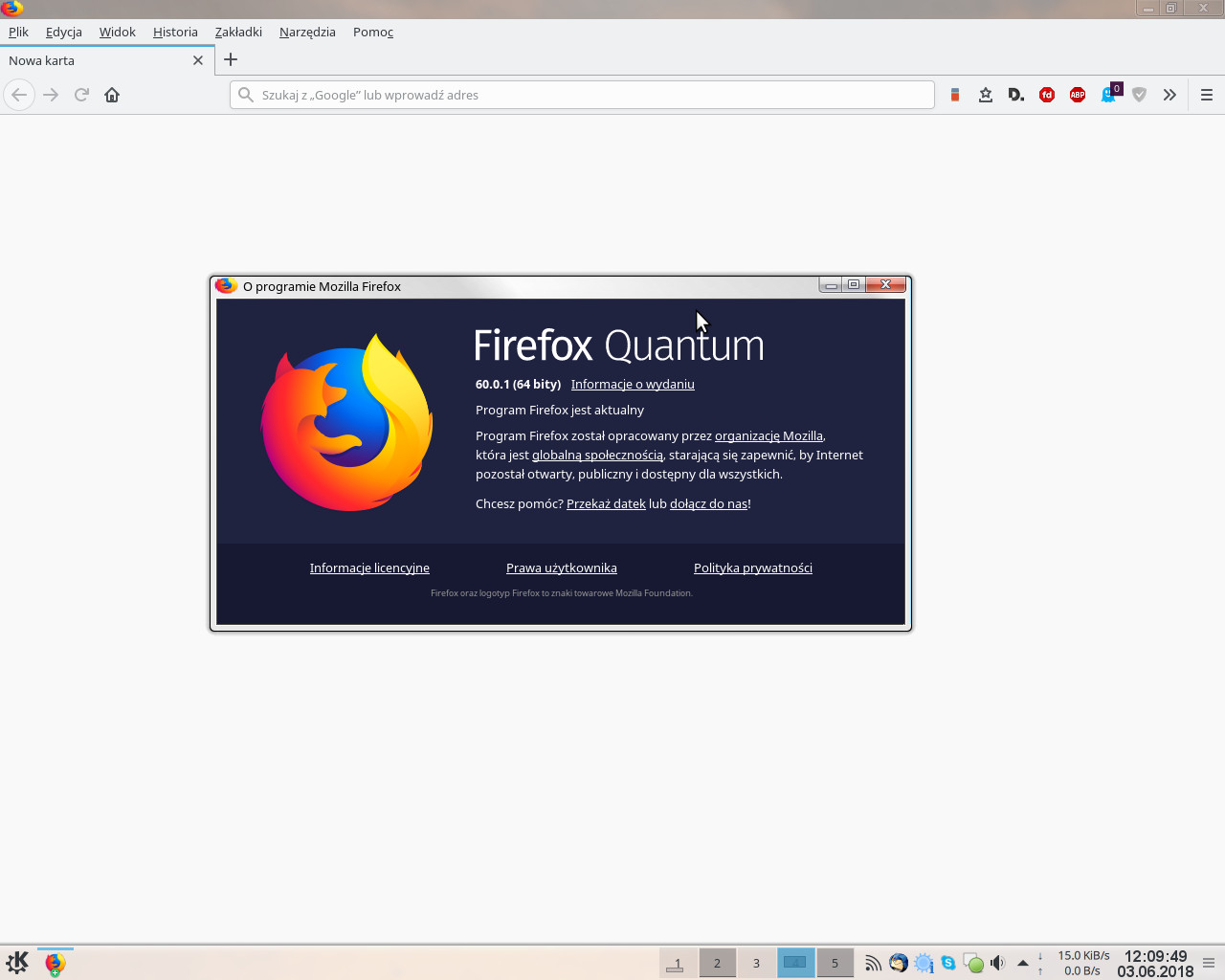Open the Edycja menu

click(64, 32)
